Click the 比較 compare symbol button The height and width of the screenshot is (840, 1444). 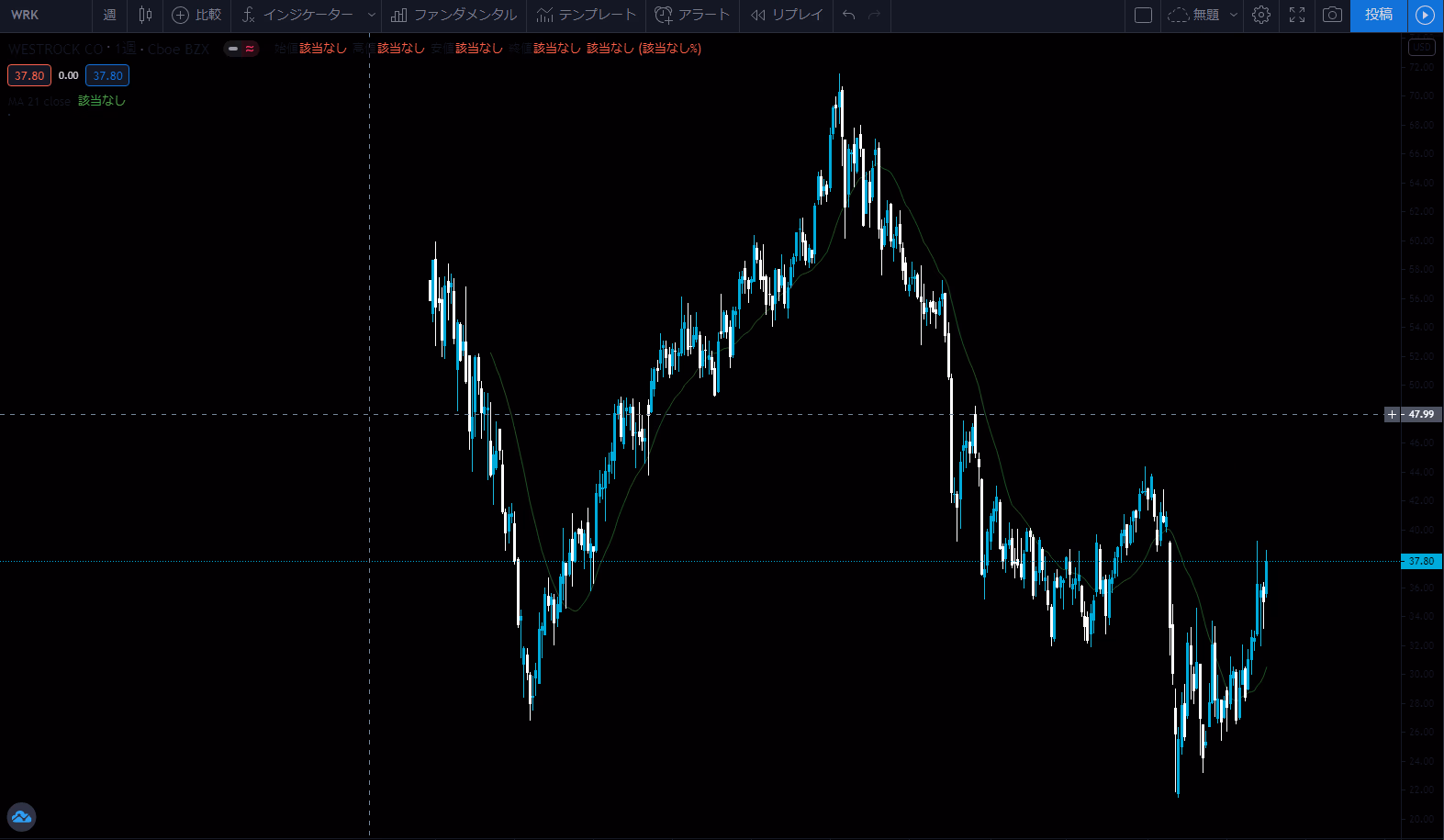(x=197, y=15)
